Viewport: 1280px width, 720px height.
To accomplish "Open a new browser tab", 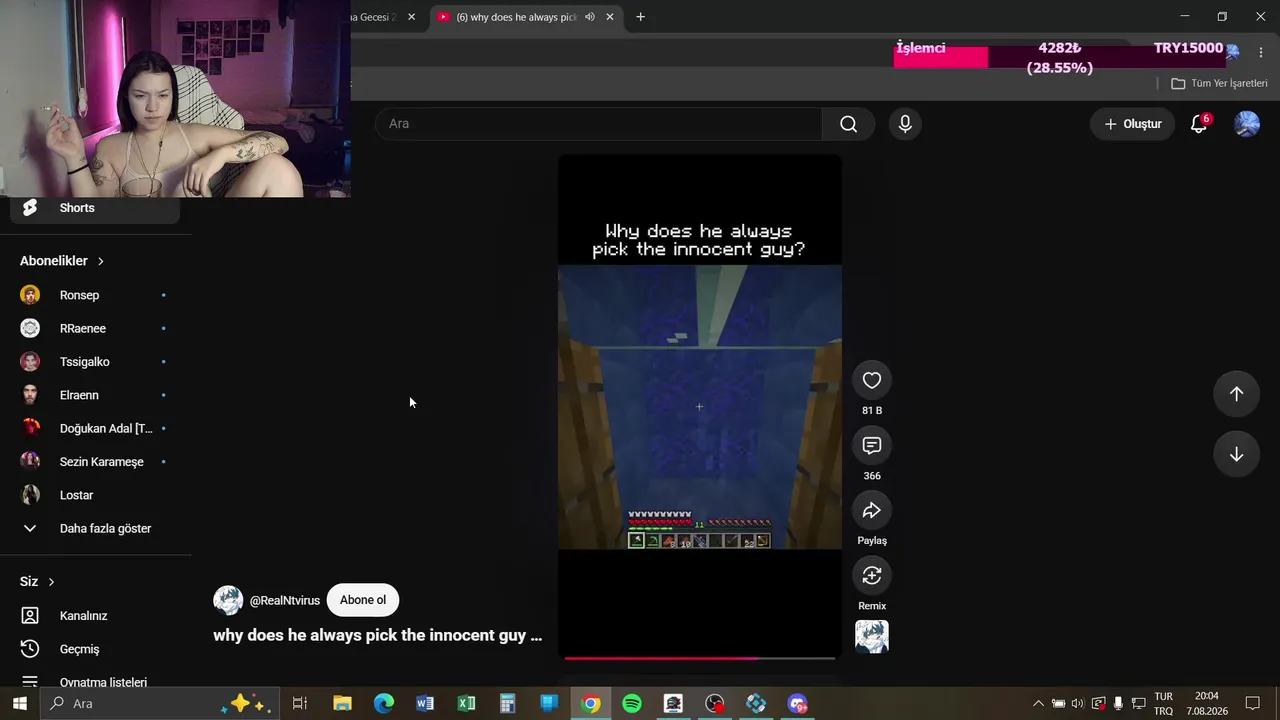I will tap(641, 17).
